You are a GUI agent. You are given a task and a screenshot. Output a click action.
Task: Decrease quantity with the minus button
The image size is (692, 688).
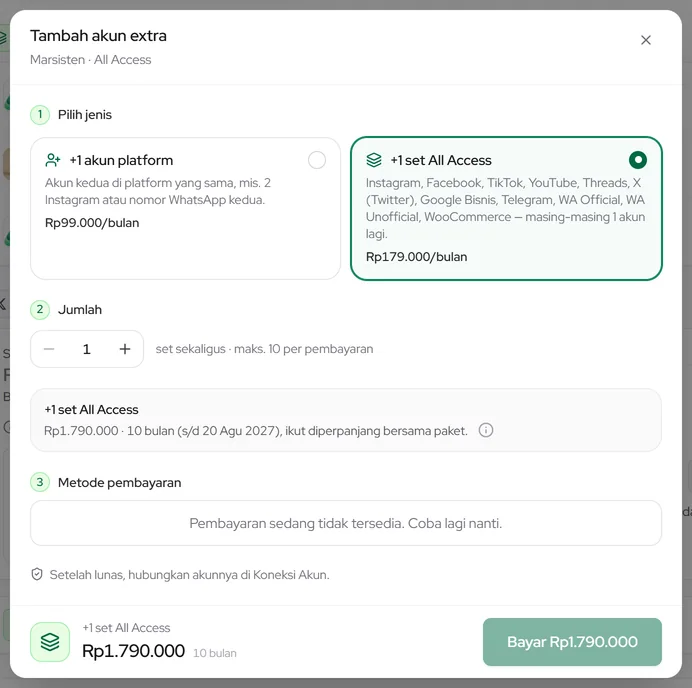49,349
